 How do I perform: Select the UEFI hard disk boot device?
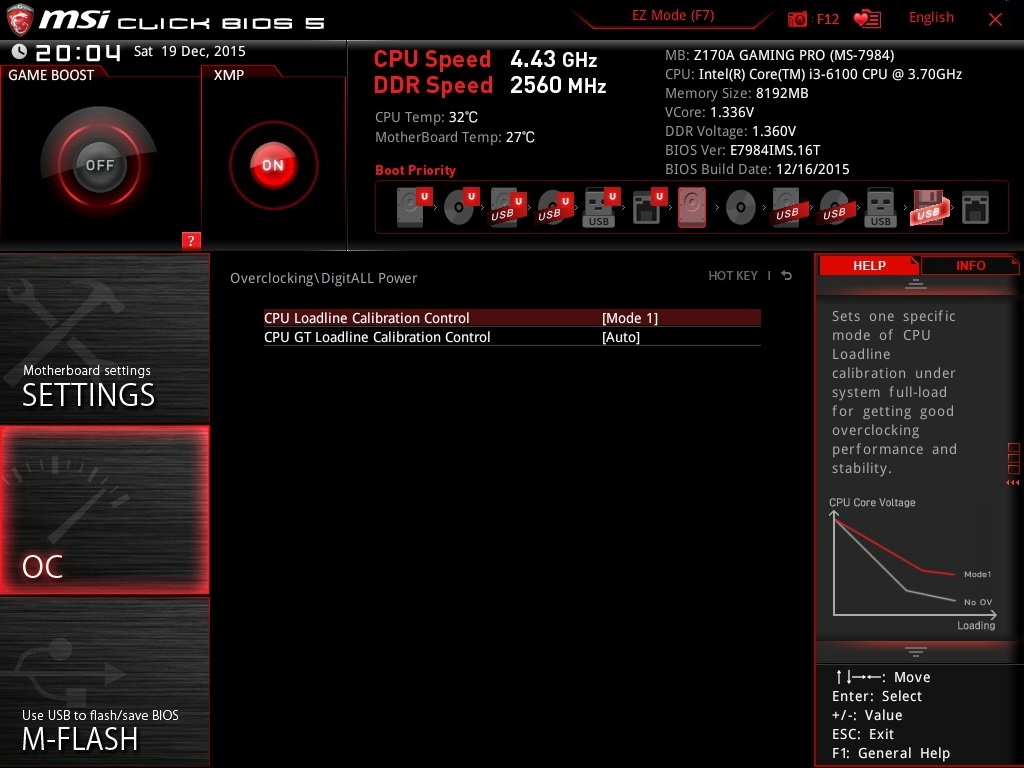pyautogui.click(x=414, y=206)
